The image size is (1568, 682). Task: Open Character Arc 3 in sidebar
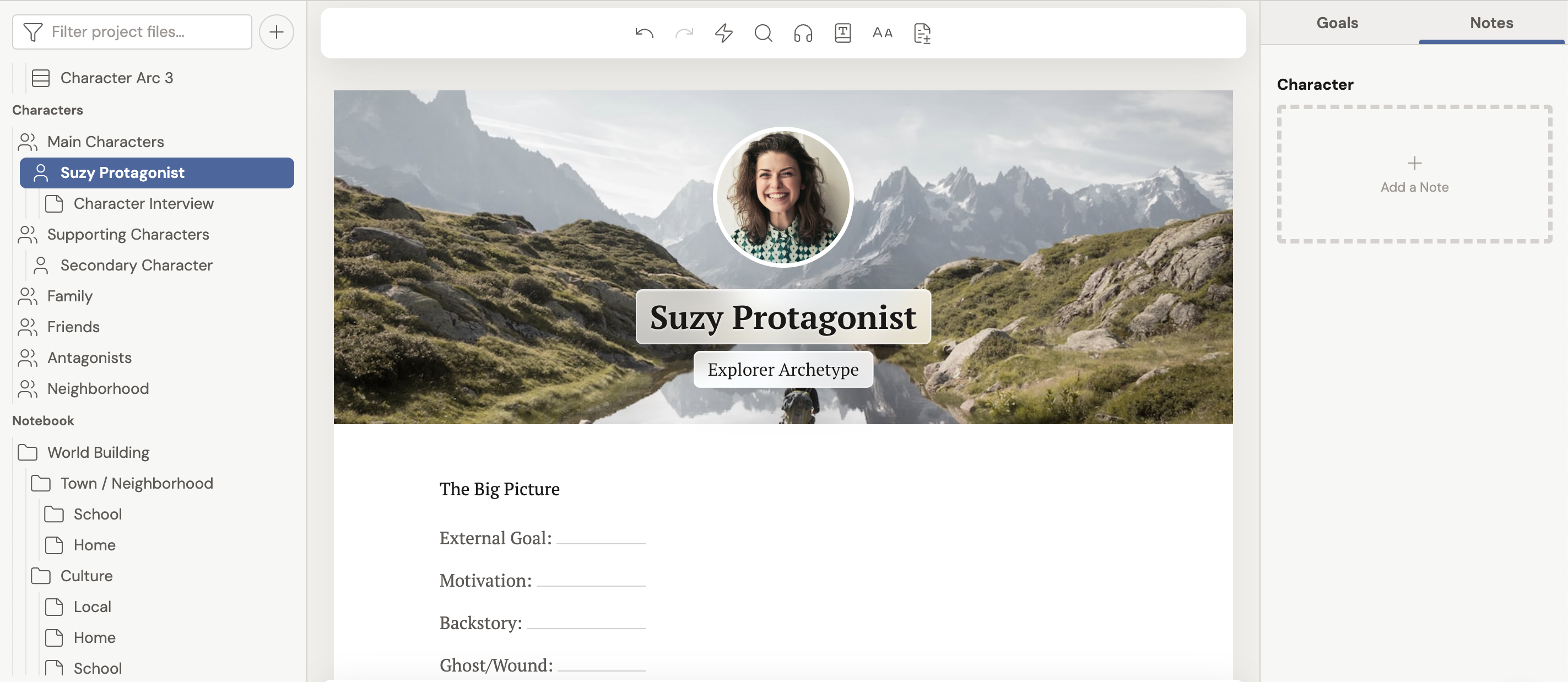click(x=117, y=78)
